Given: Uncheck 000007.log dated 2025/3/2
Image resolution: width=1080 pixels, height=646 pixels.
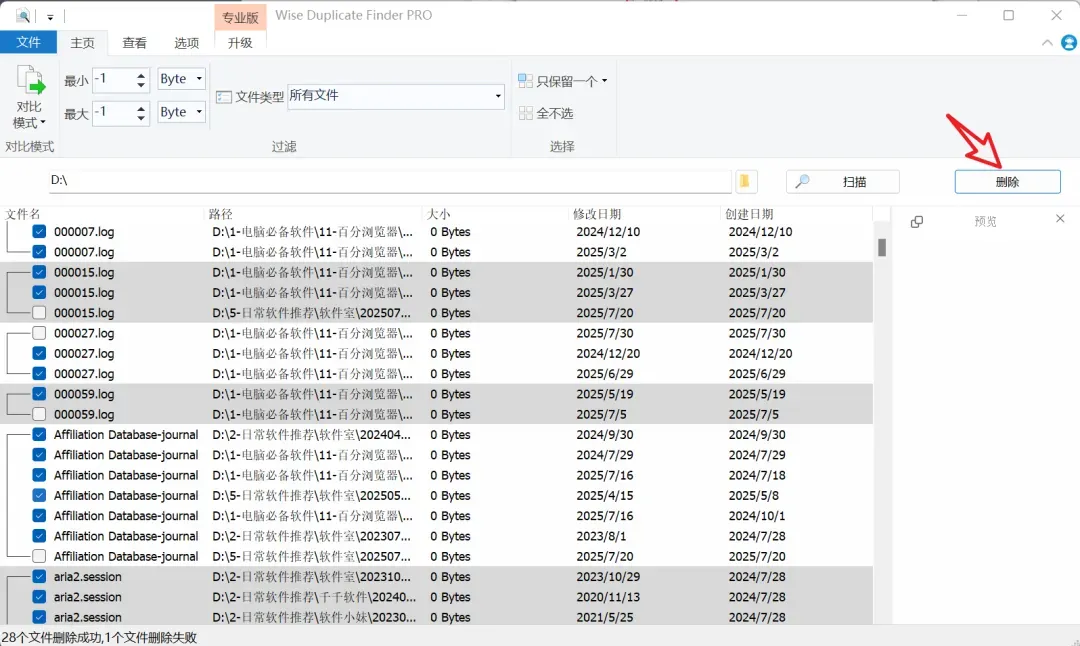Looking at the screenshot, I should 39,252.
